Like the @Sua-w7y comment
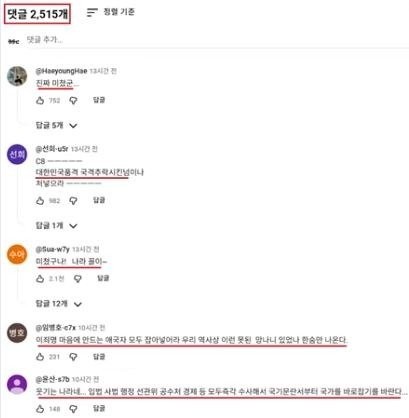The width and height of the screenshot is (409, 418). 40,279
